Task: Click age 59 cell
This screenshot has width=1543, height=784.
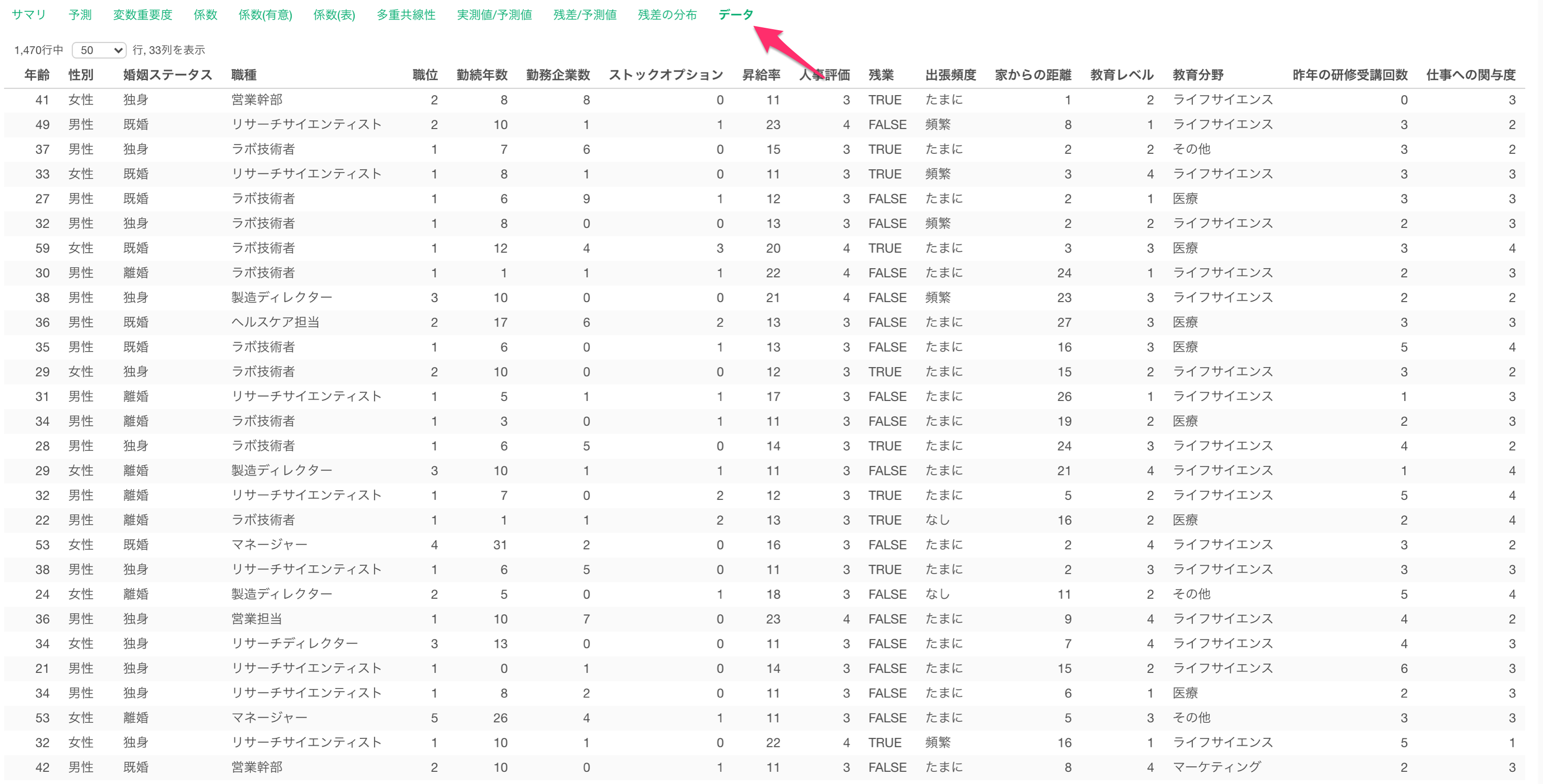Action: coord(42,248)
